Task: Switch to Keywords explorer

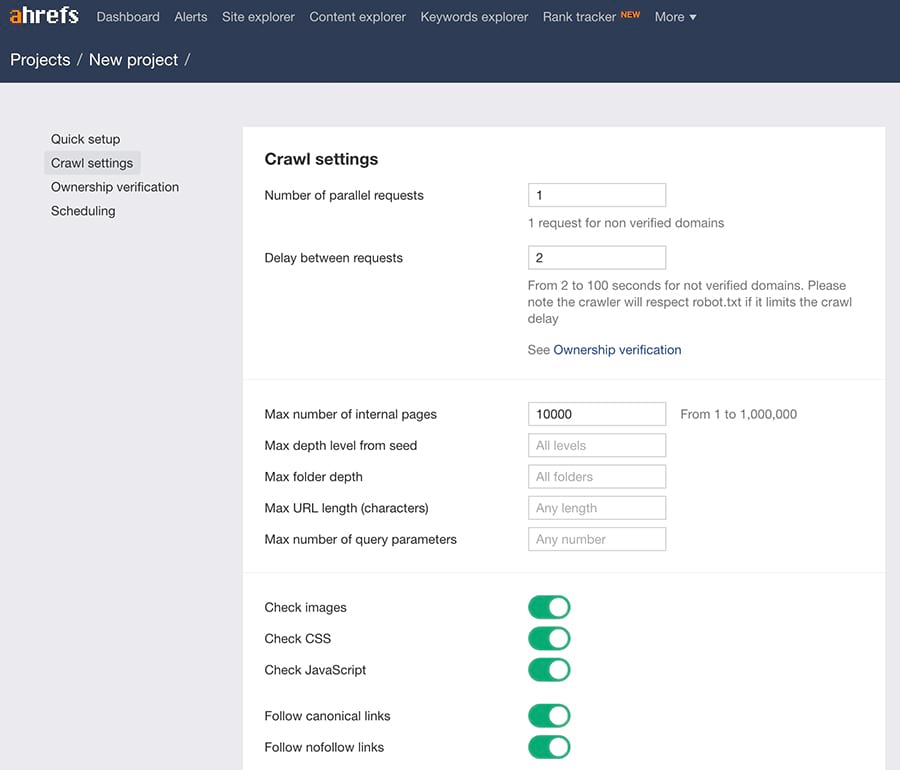Action: click(x=473, y=16)
